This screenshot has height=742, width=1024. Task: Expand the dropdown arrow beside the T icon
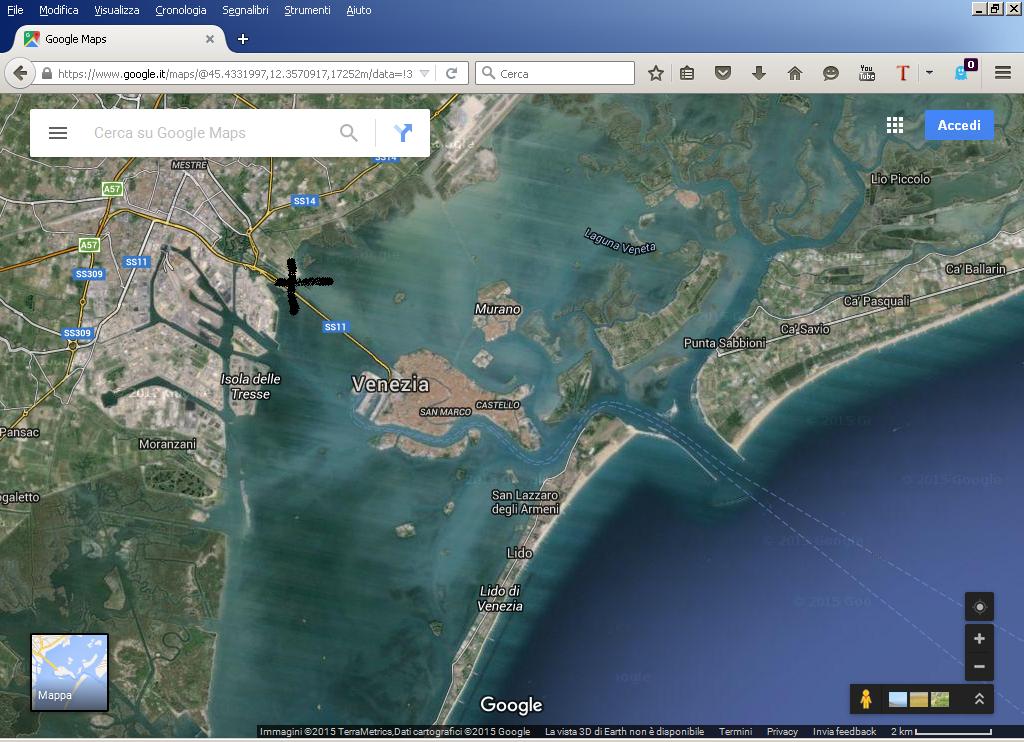[x=929, y=73]
